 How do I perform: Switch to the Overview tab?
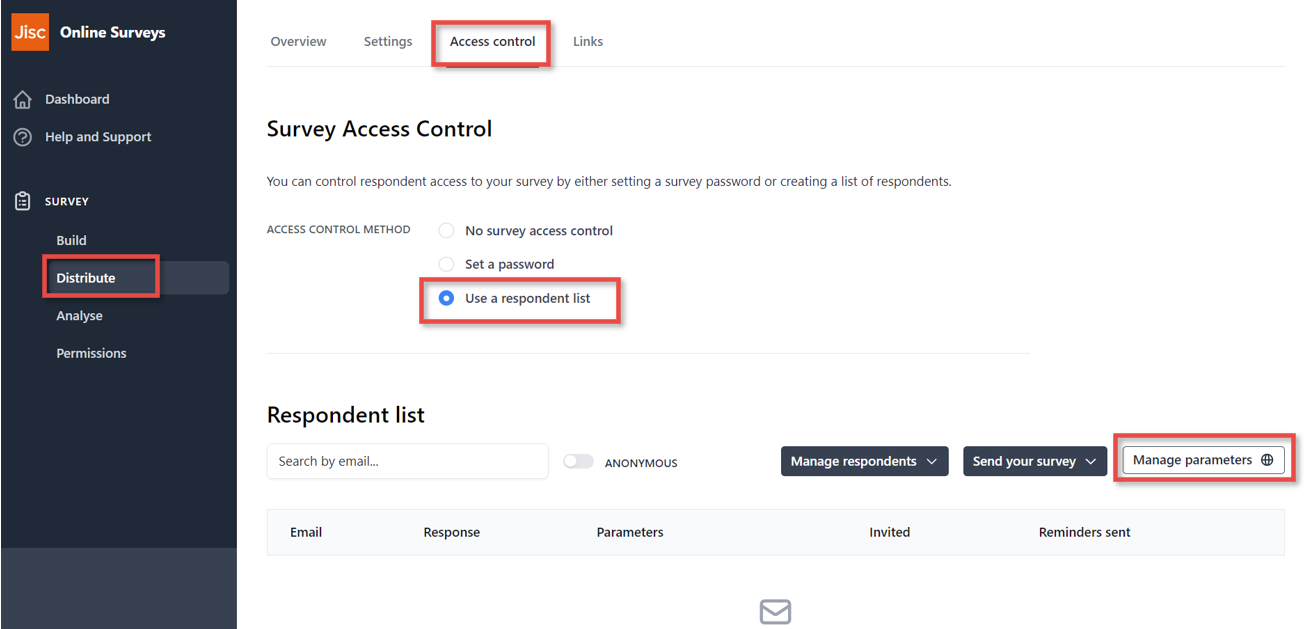[298, 42]
